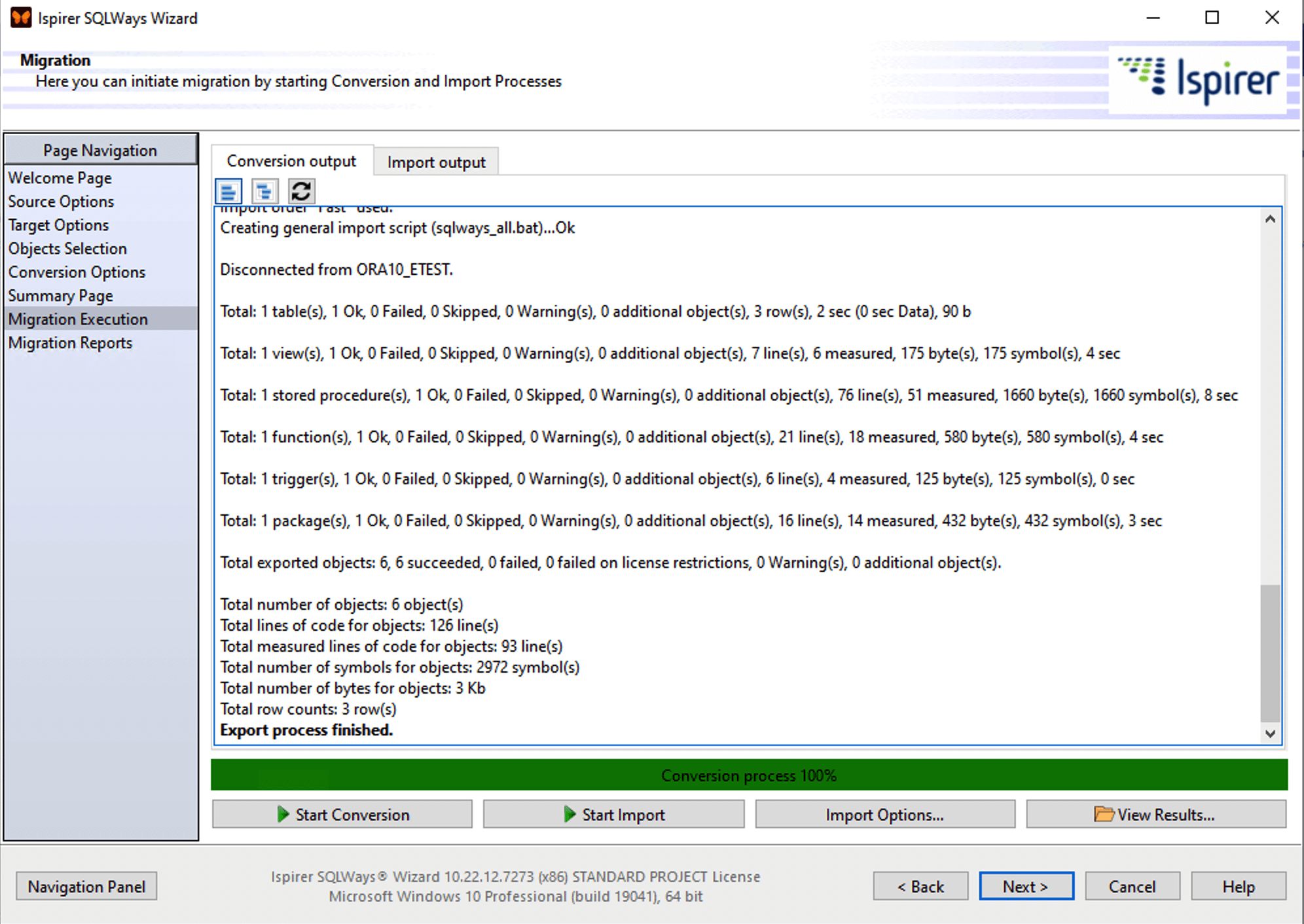Open results folder icon in View Results
Viewport: 1304px width, 924px height.
point(1104,814)
